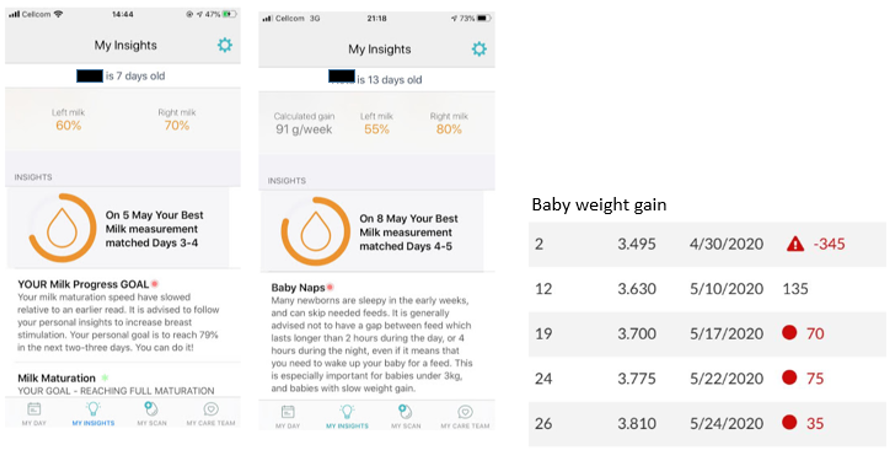Tap Calculated gain 91 g/week
This screenshot has width=893, height=465.
304,123
